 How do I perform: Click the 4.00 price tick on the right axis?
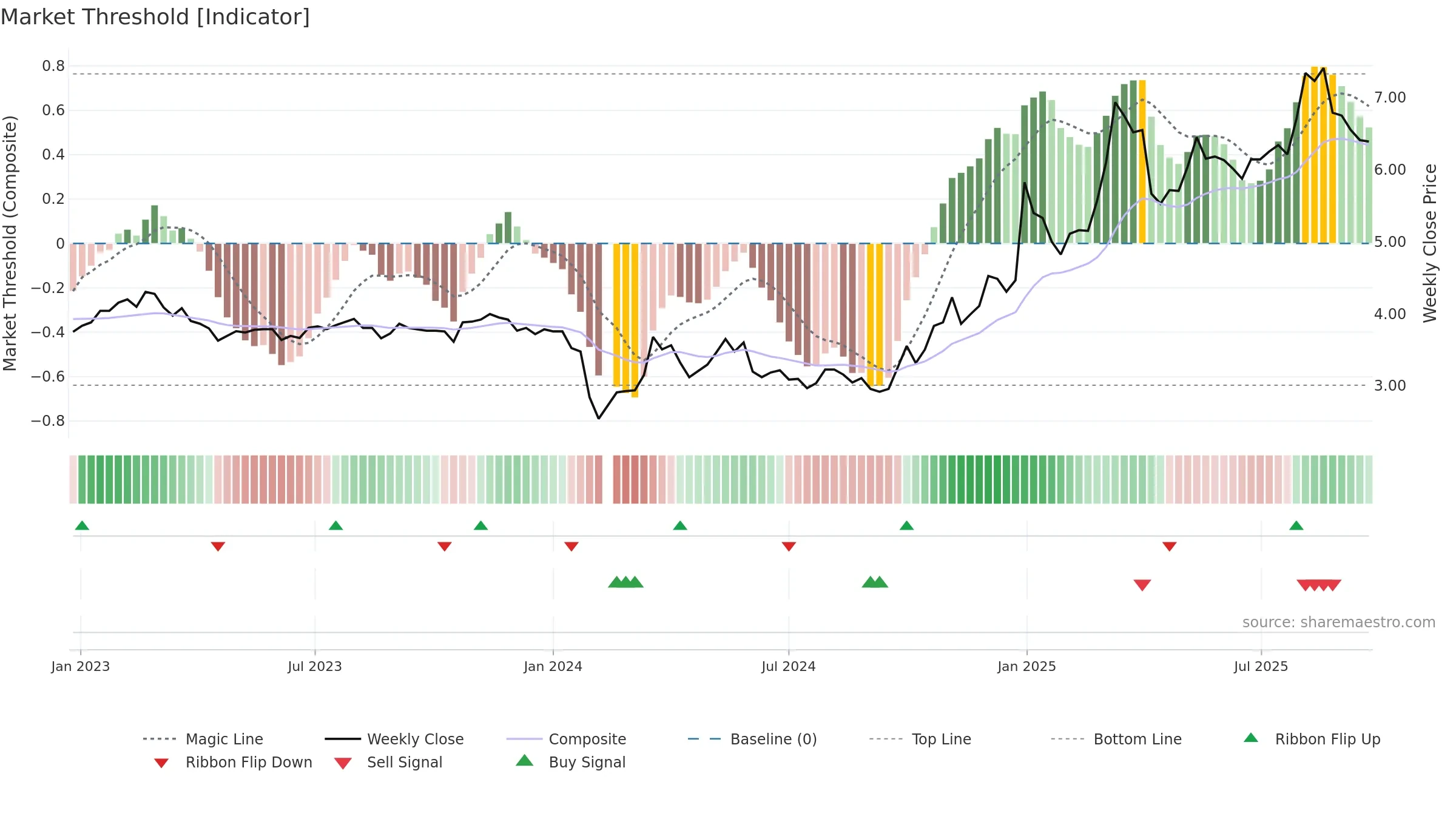click(1390, 314)
